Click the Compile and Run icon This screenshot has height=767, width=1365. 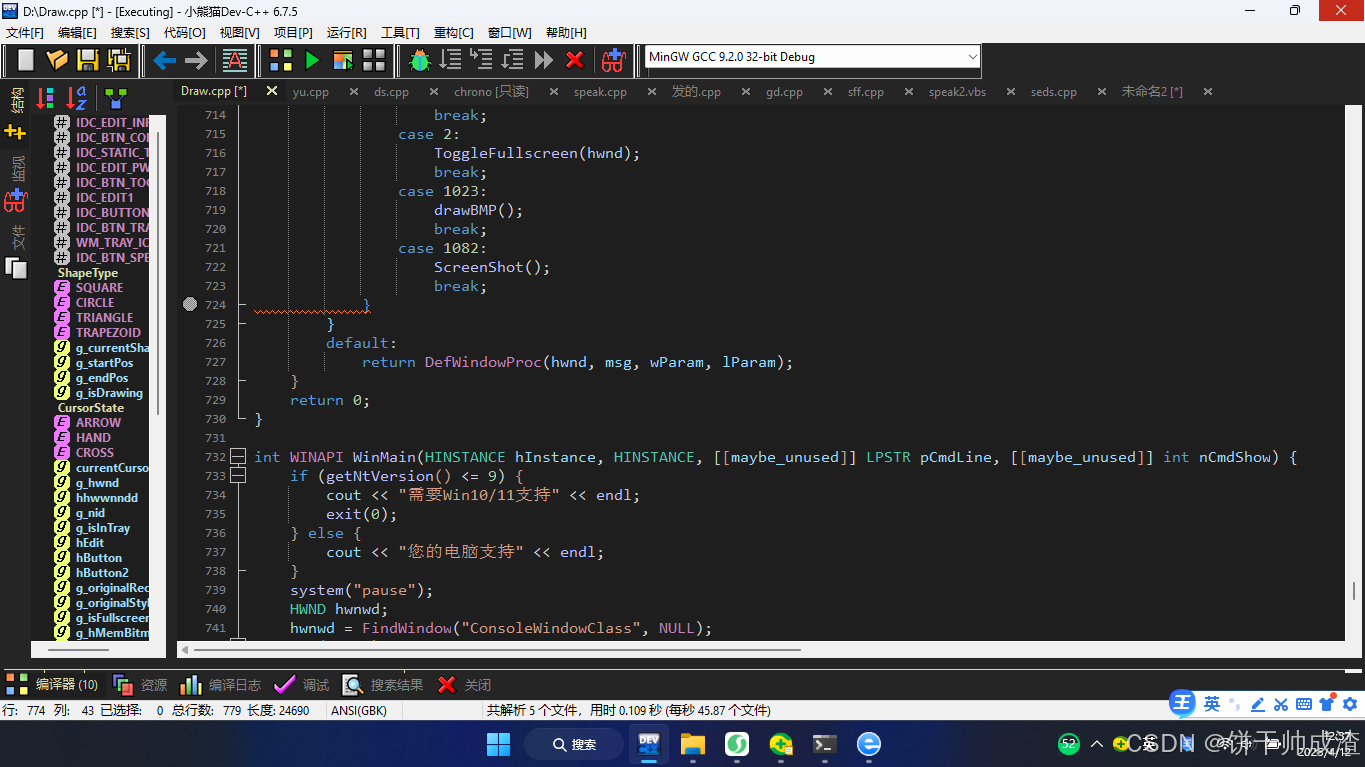click(x=343, y=60)
